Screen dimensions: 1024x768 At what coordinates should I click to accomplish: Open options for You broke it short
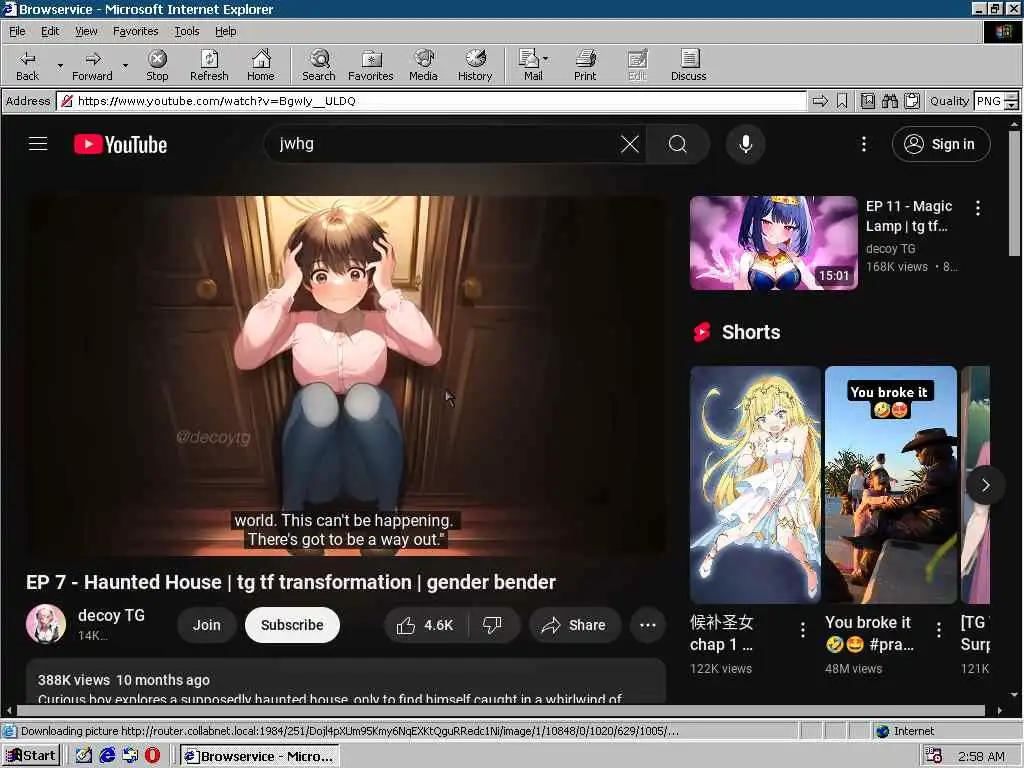[x=938, y=630]
